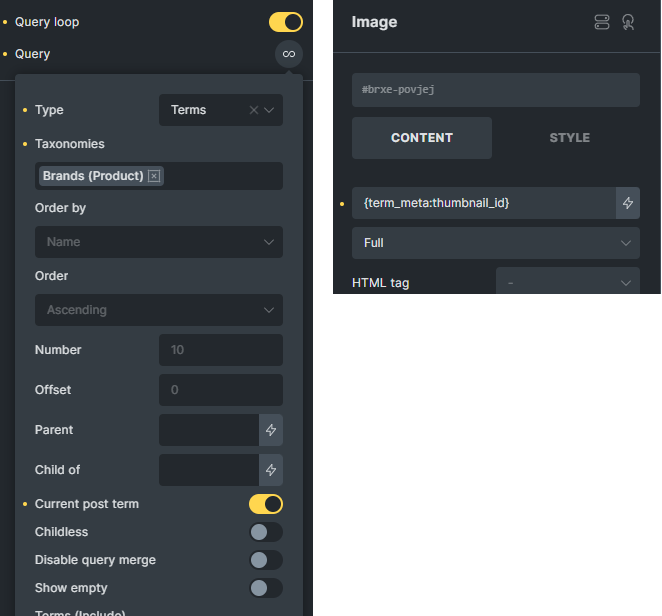The image size is (662, 616).
Task: Clear the Terms type selection
Action: [254, 110]
